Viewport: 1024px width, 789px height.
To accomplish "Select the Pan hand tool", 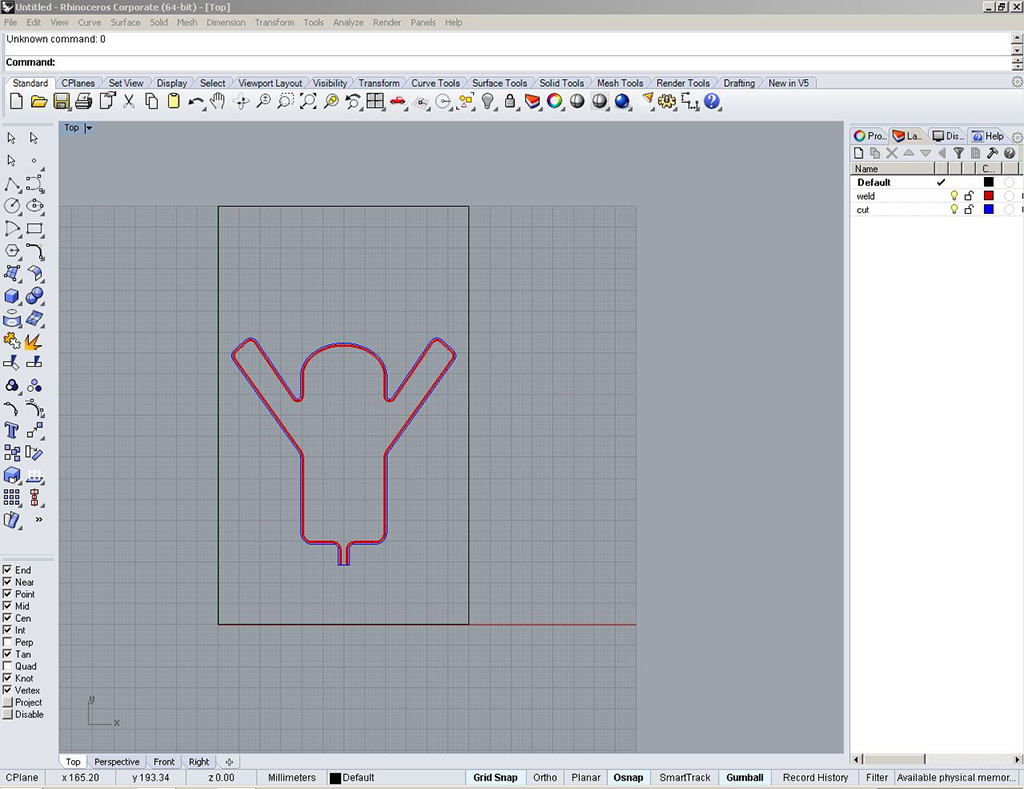I will (217, 101).
